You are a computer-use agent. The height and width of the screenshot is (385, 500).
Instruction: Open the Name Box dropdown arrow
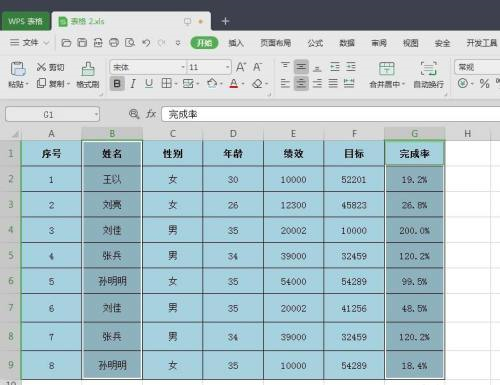tap(96, 114)
